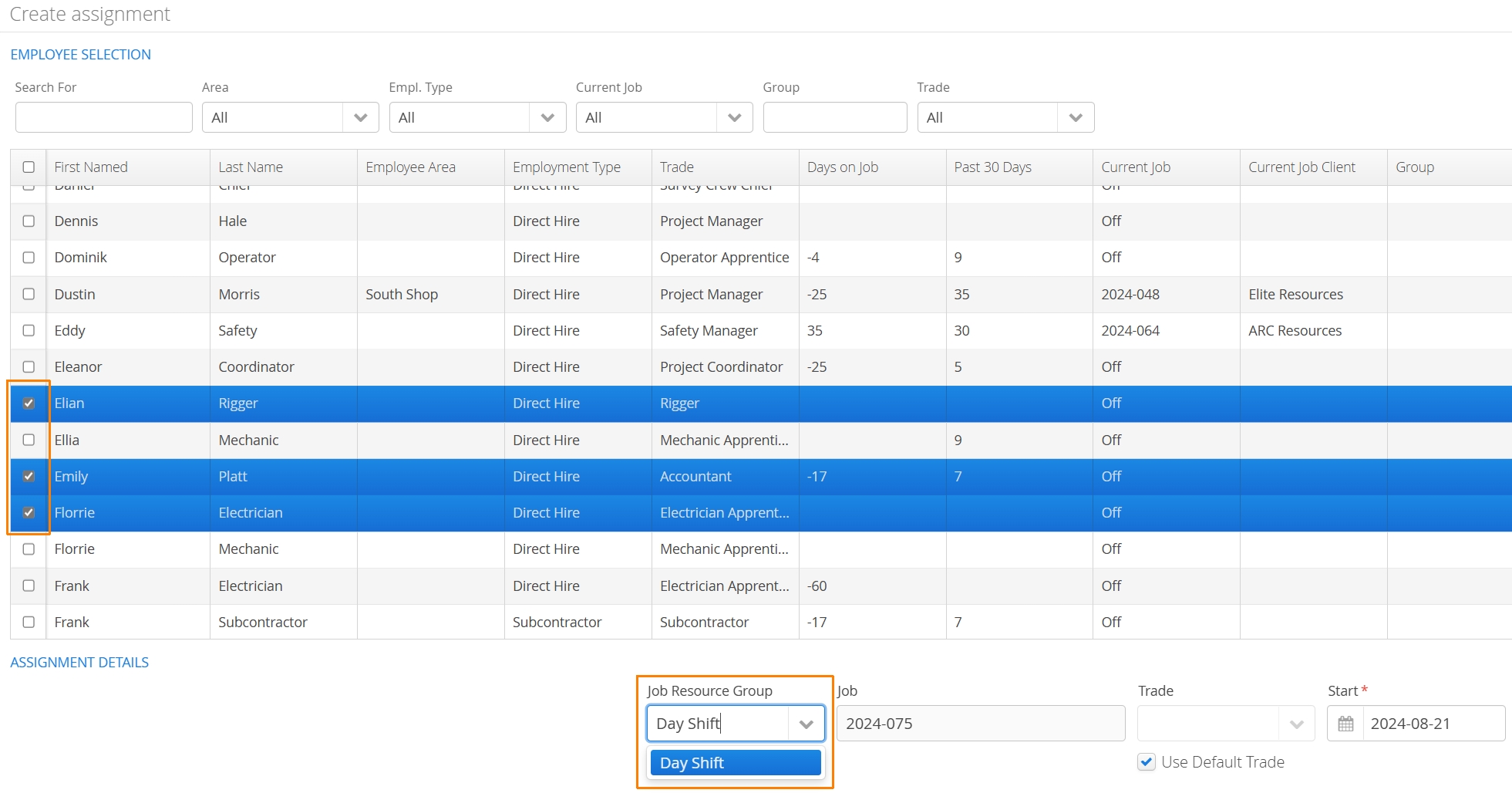Sort by Days on Job column
Image resolution: width=1512 pixels, height=810 pixels.
click(873, 167)
